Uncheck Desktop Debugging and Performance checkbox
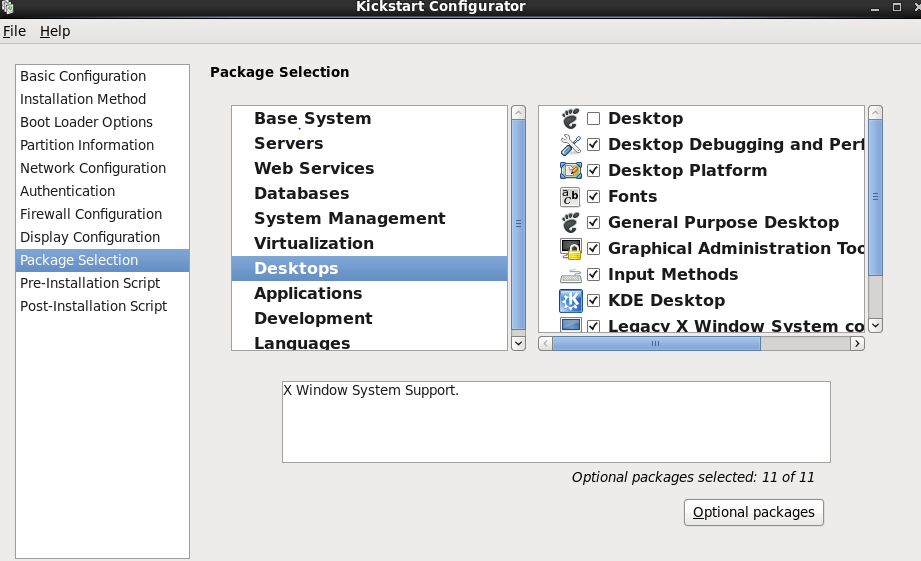Image resolution: width=921 pixels, height=561 pixels. pos(594,145)
